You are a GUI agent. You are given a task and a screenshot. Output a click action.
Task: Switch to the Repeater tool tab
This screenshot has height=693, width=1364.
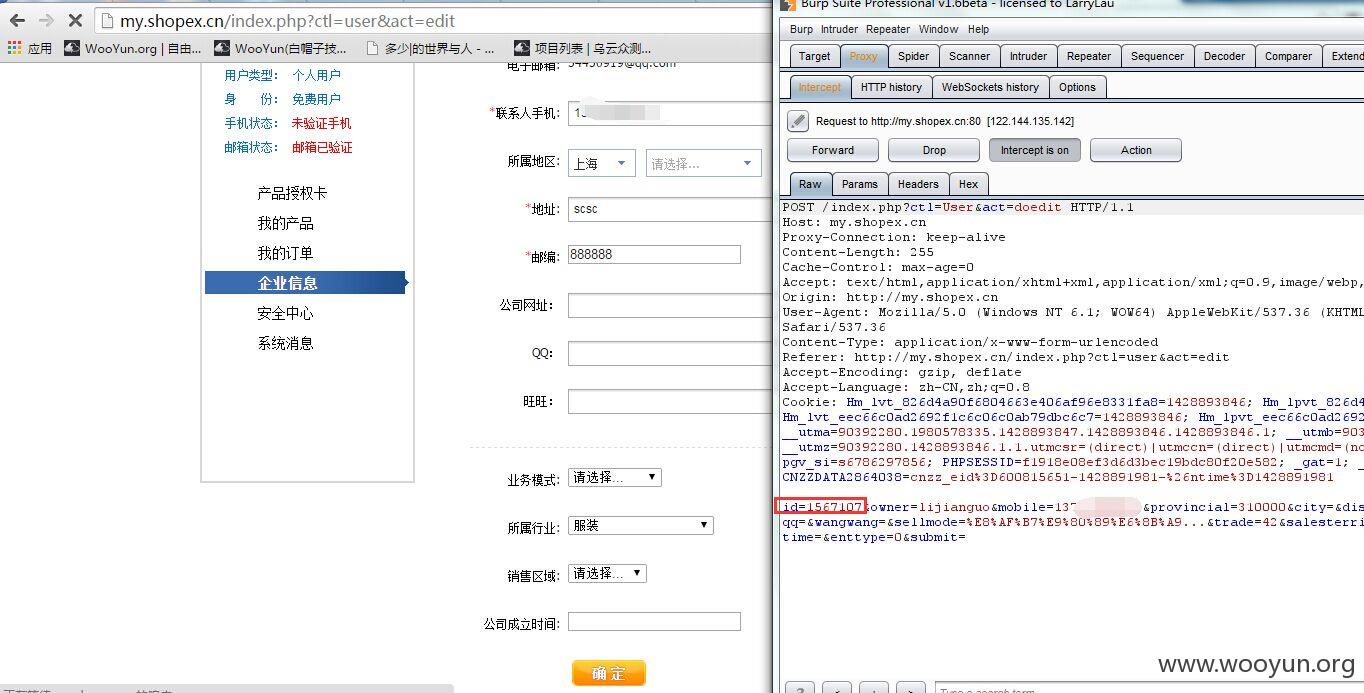click(1089, 56)
